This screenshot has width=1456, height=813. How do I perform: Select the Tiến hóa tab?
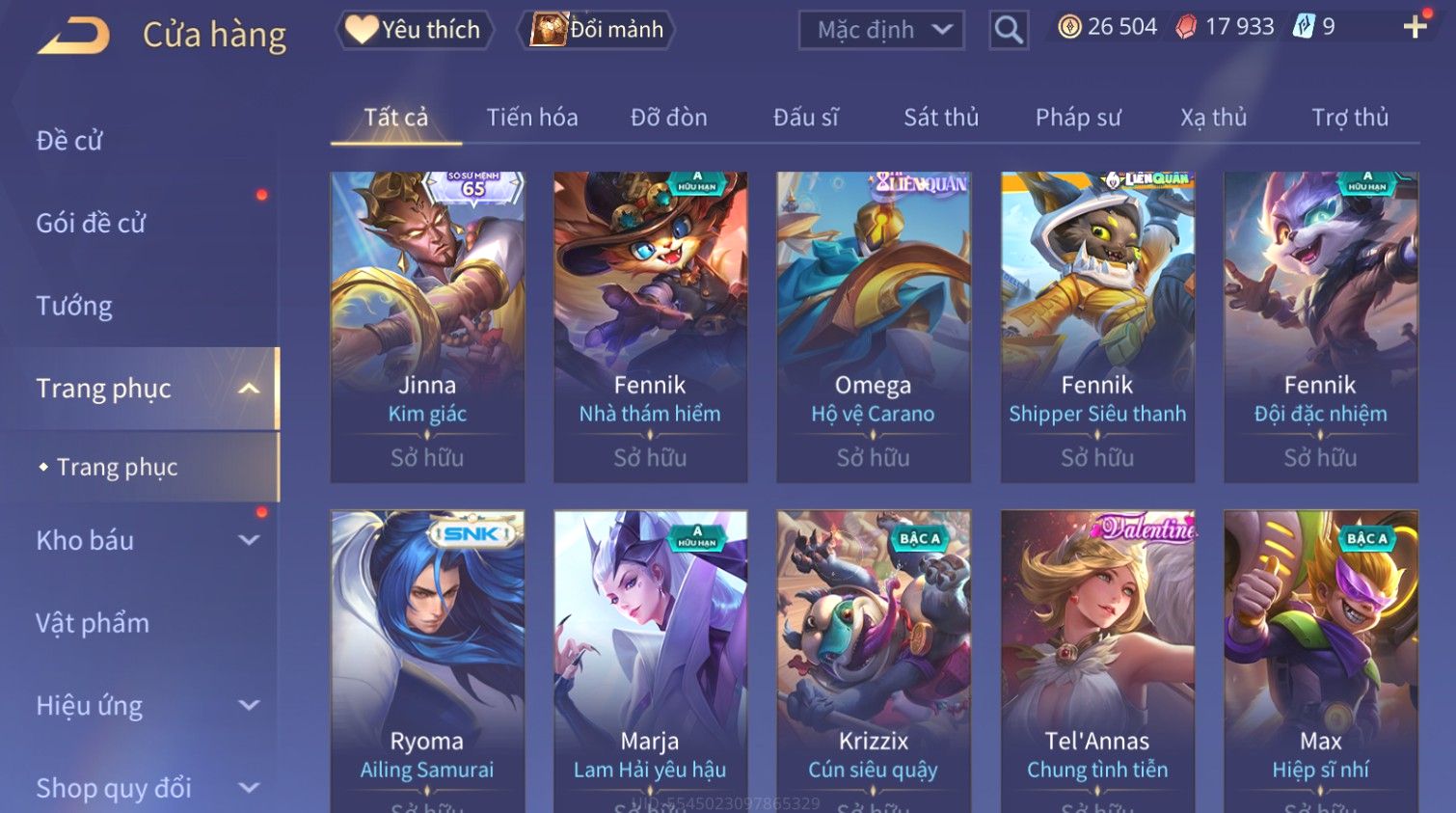point(532,118)
